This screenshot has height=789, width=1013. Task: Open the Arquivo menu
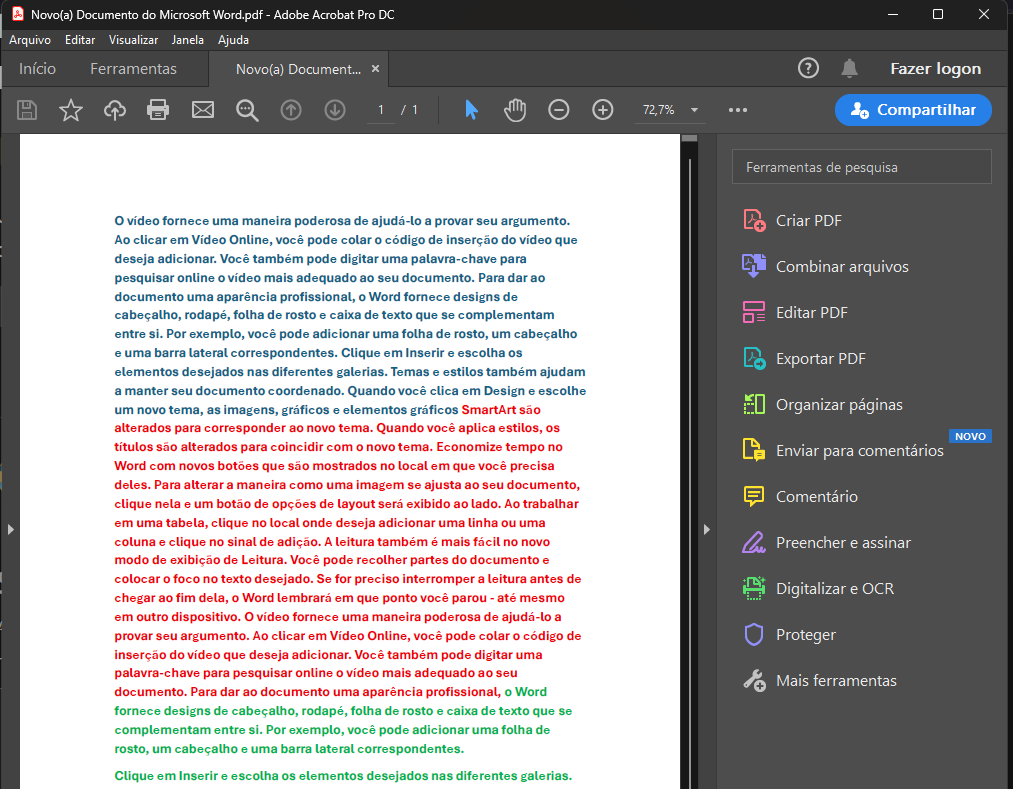point(30,40)
